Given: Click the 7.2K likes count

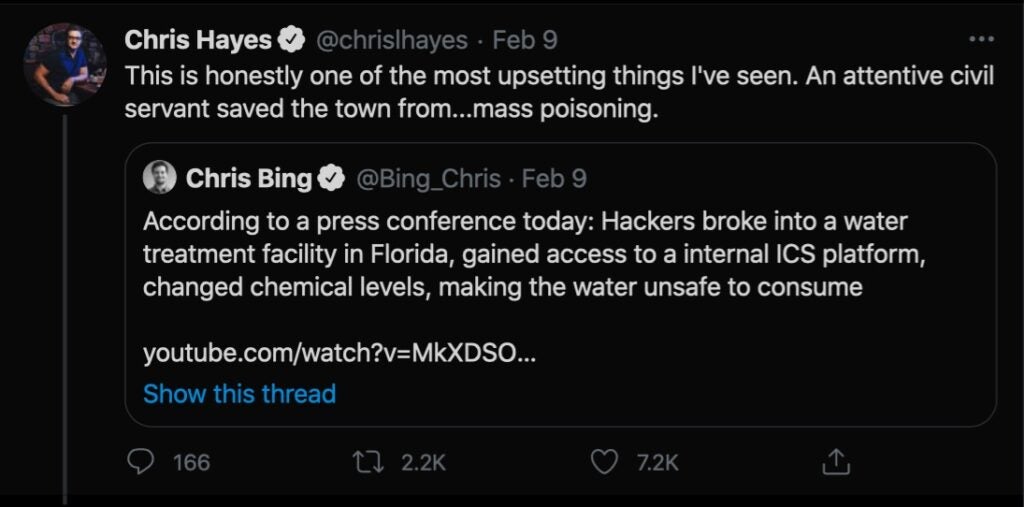Looking at the screenshot, I should click(657, 462).
